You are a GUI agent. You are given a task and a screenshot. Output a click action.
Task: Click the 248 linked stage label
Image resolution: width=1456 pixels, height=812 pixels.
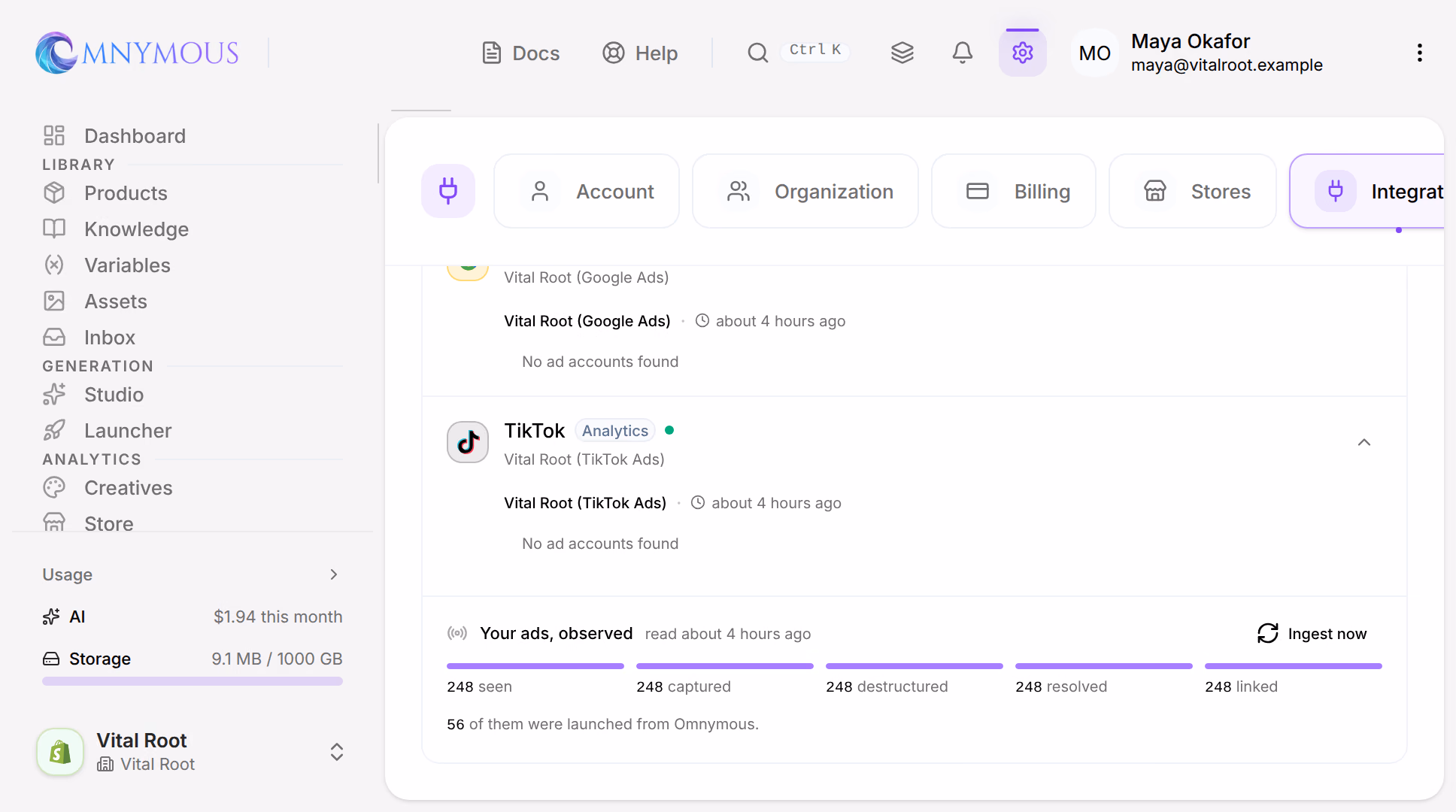tap(1241, 686)
